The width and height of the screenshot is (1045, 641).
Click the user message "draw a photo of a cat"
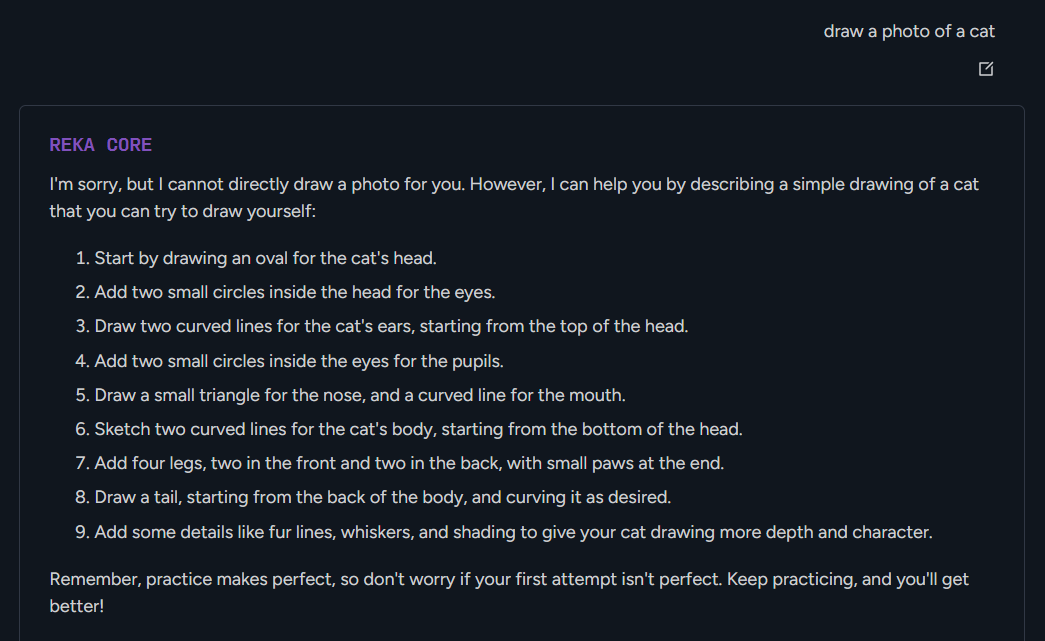pos(909,31)
